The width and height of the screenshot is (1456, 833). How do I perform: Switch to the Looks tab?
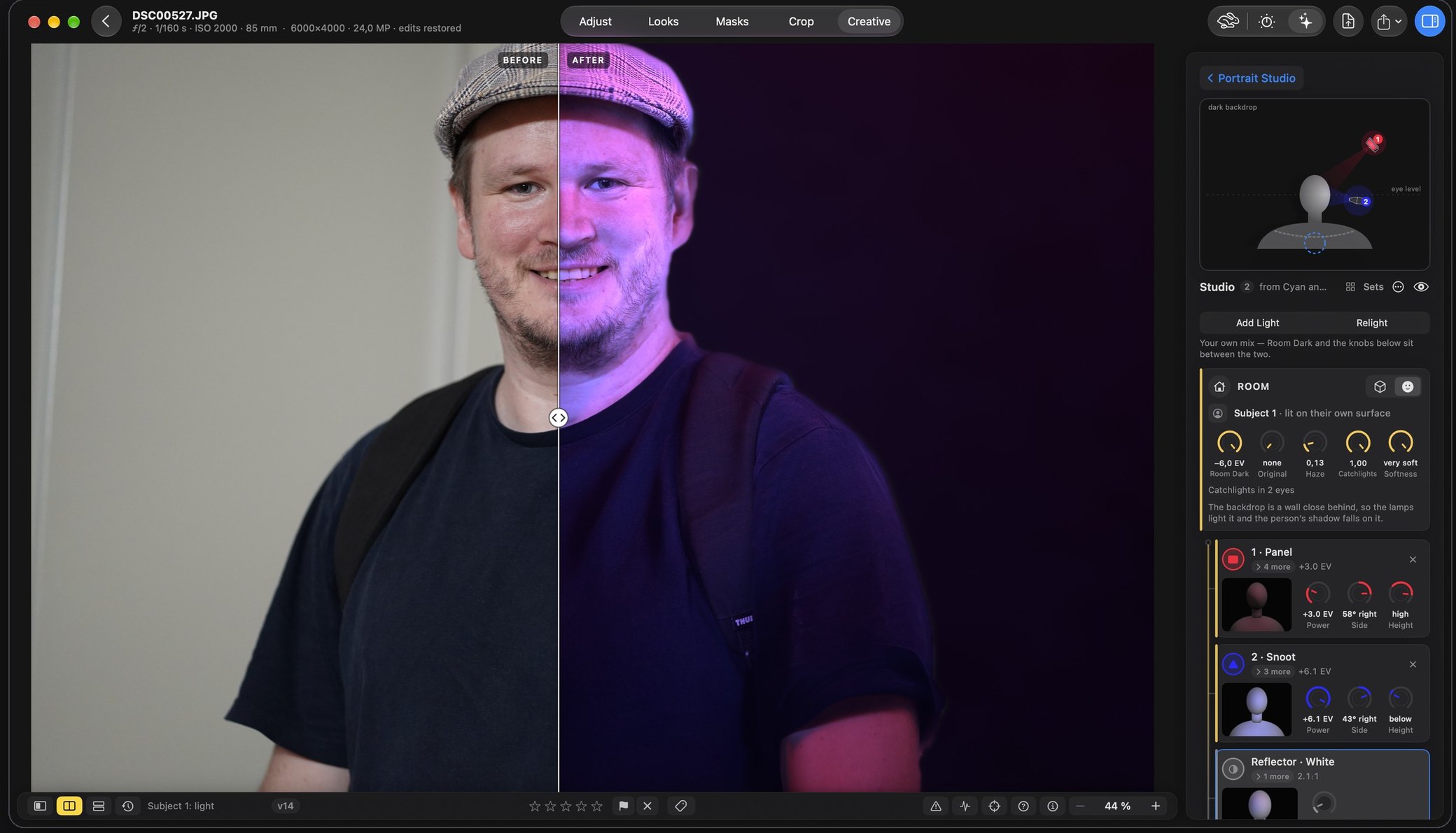(x=663, y=21)
